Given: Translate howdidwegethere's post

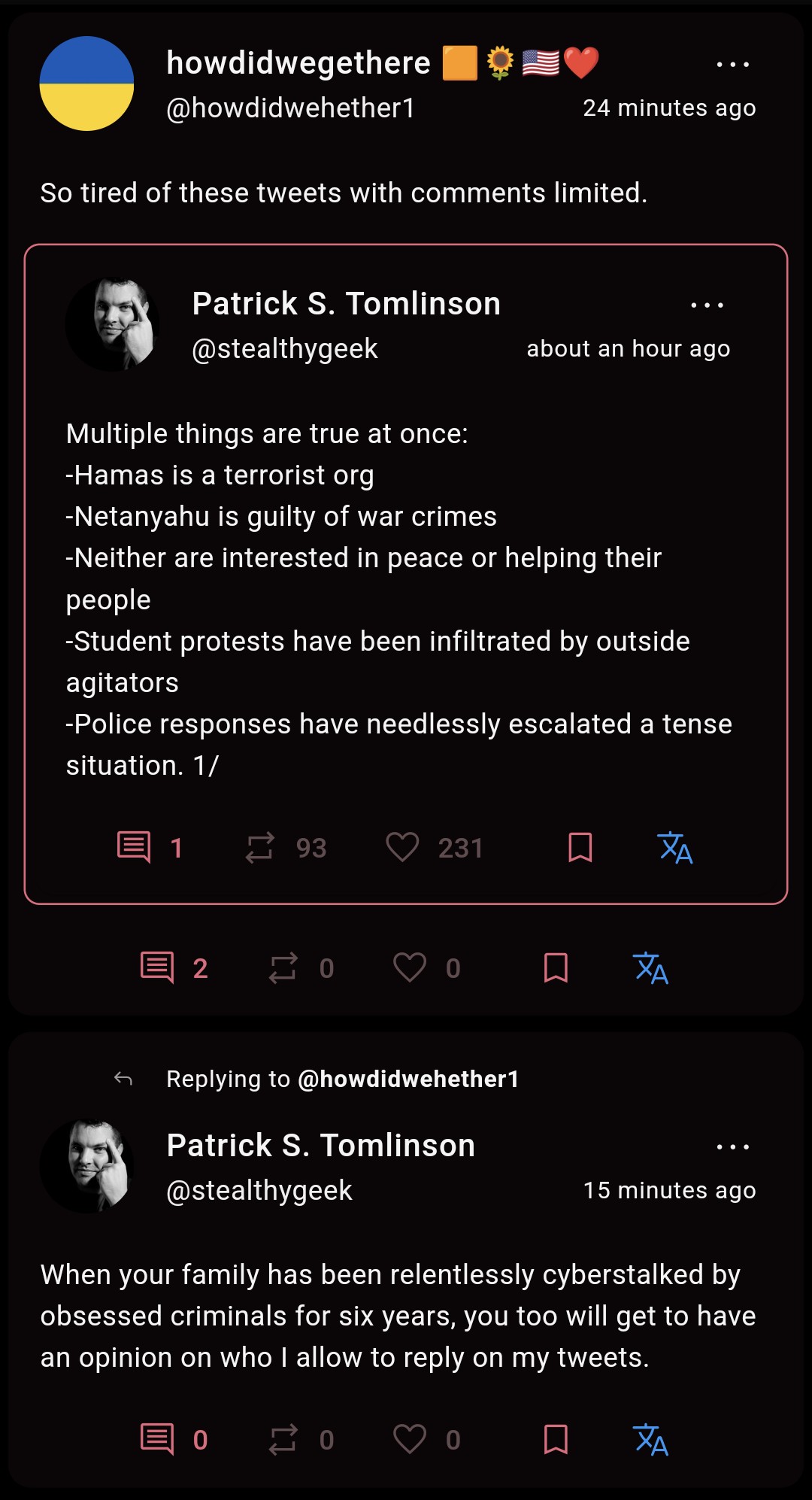Looking at the screenshot, I should [650, 967].
